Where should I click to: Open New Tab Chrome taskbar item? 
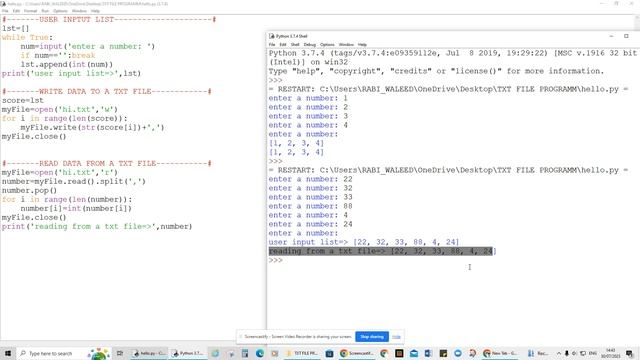point(500,353)
